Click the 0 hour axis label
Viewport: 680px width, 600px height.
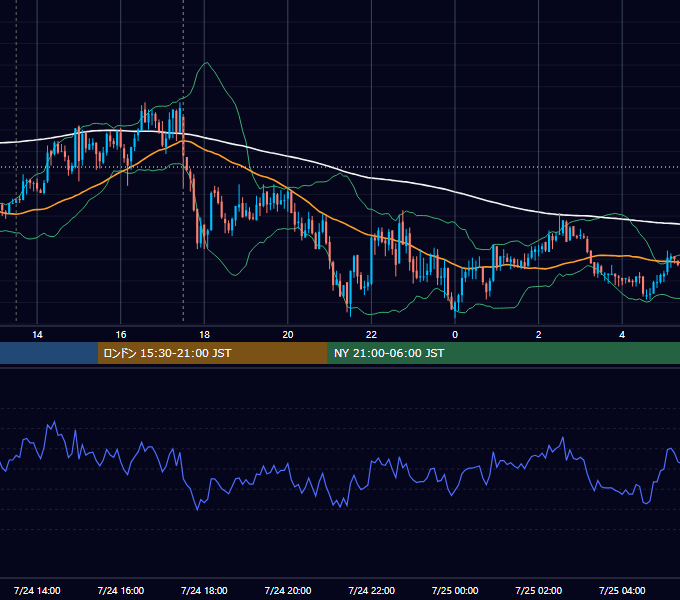(x=455, y=335)
